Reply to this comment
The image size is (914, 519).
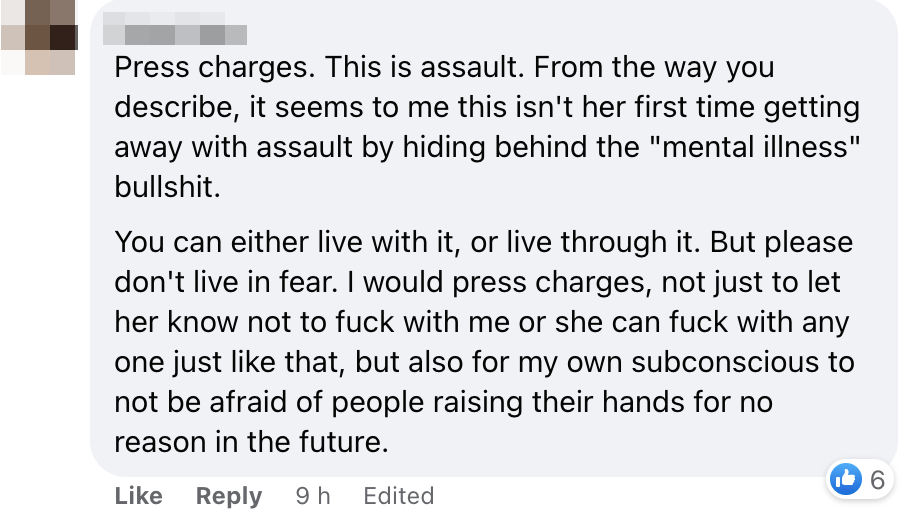point(229,496)
